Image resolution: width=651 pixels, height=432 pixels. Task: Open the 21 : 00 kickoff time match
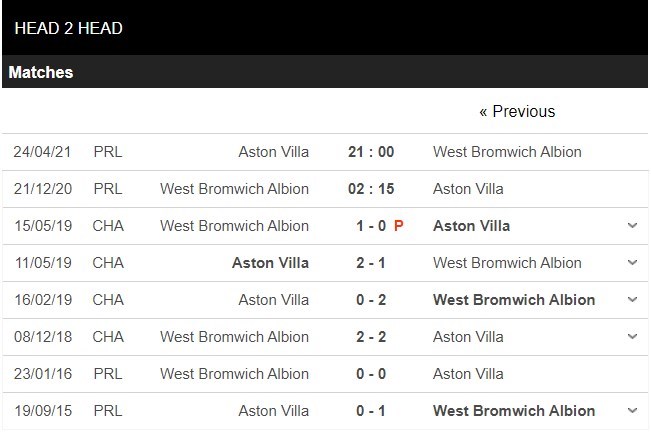pyautogui.click(x=369, y=152)
